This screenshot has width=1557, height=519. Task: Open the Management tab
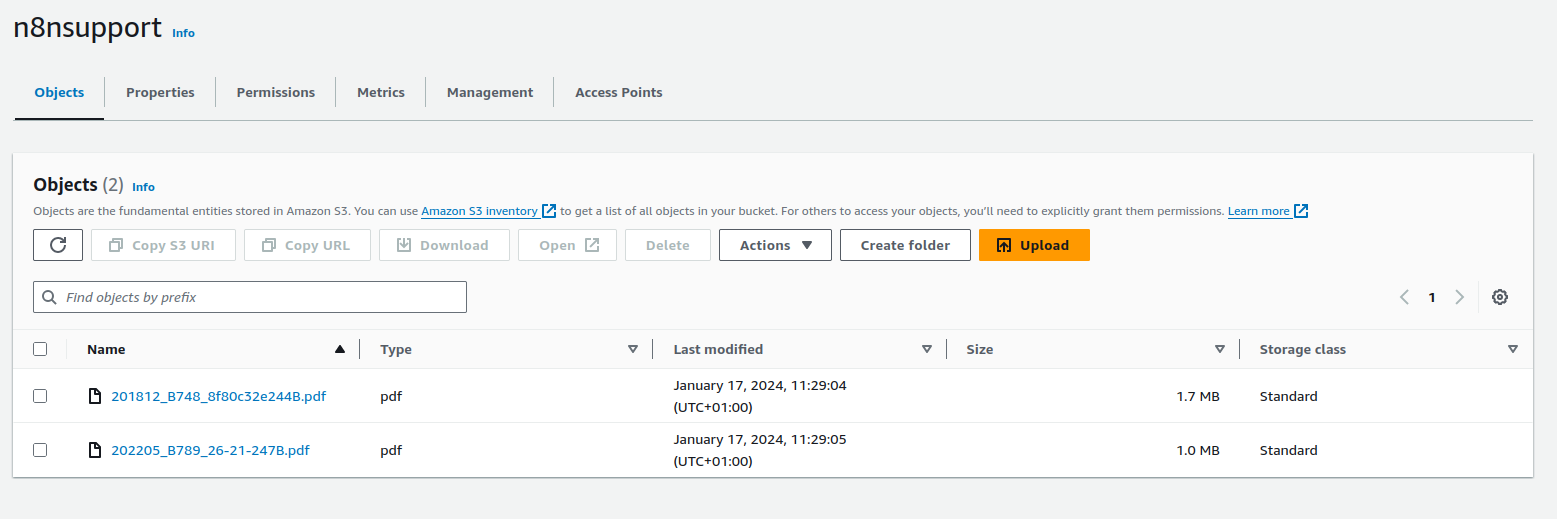click(x=489, y=92)
